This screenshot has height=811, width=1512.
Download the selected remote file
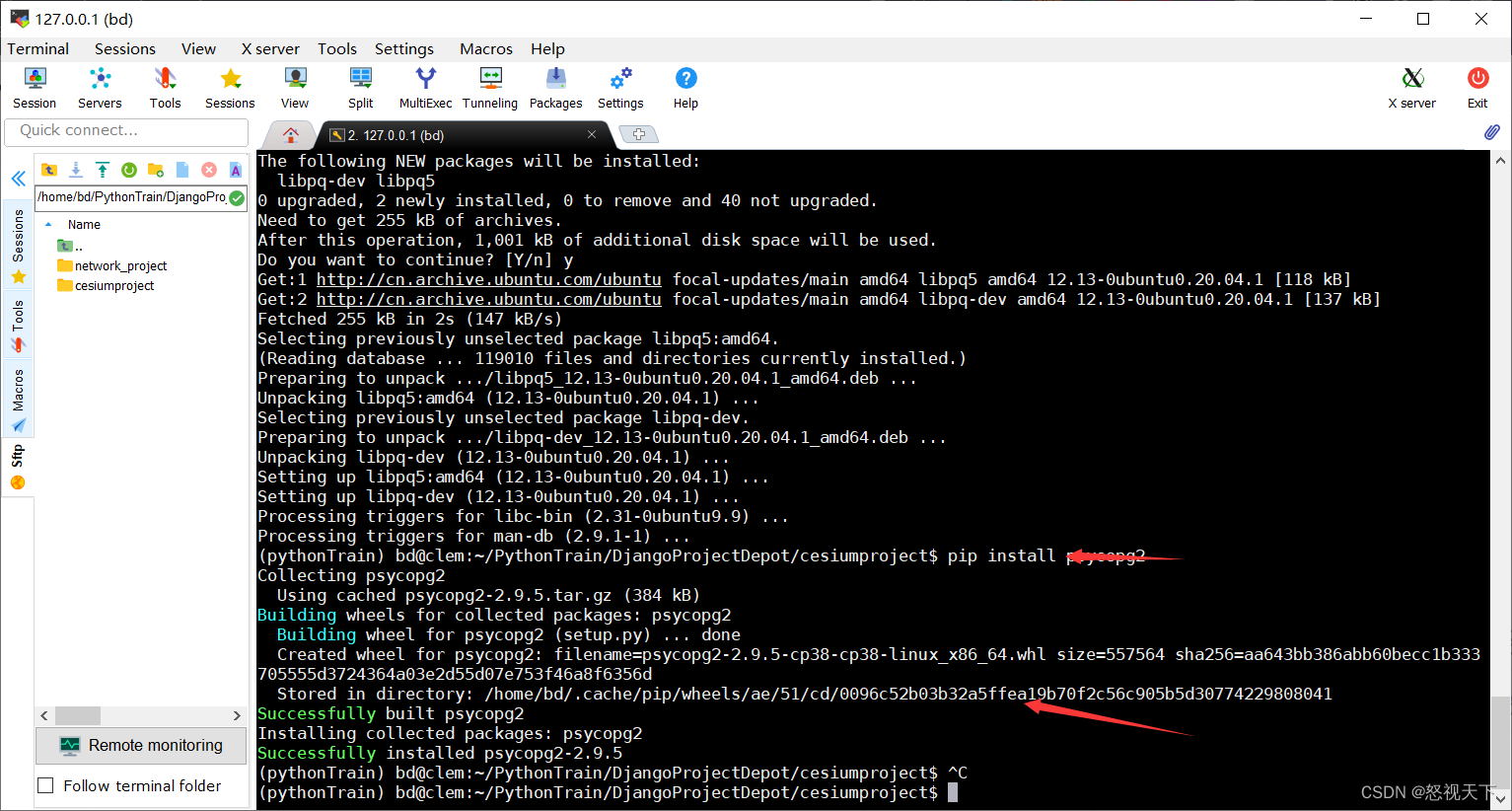76,169
